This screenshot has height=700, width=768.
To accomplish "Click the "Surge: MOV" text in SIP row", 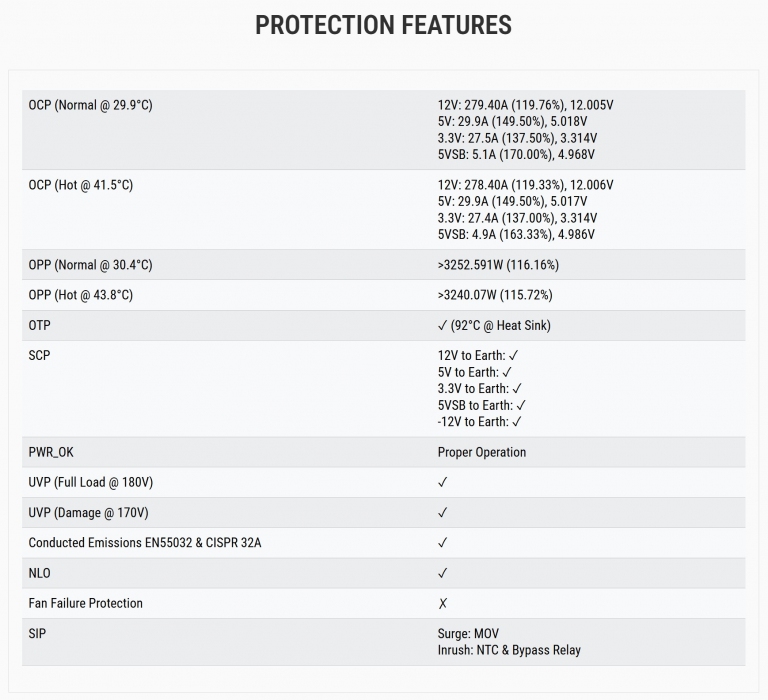I will [468, 633].
